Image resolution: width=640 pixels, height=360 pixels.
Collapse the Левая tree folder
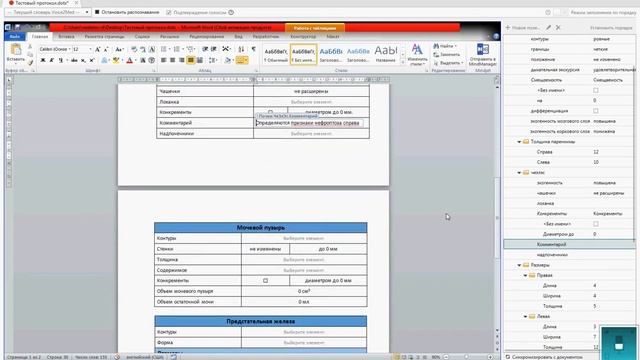(525, 316)
